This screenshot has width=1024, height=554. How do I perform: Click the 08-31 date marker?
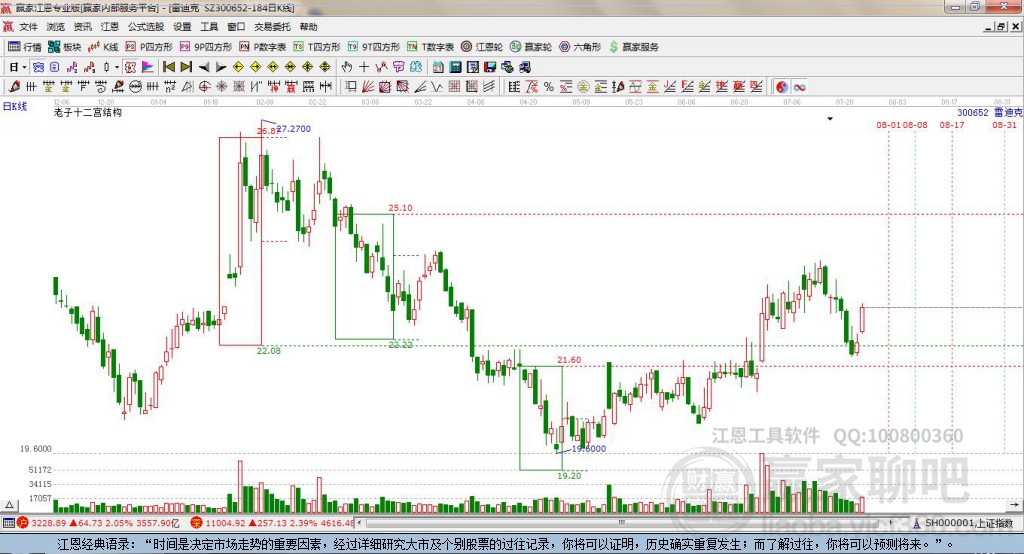point(1004,125)
